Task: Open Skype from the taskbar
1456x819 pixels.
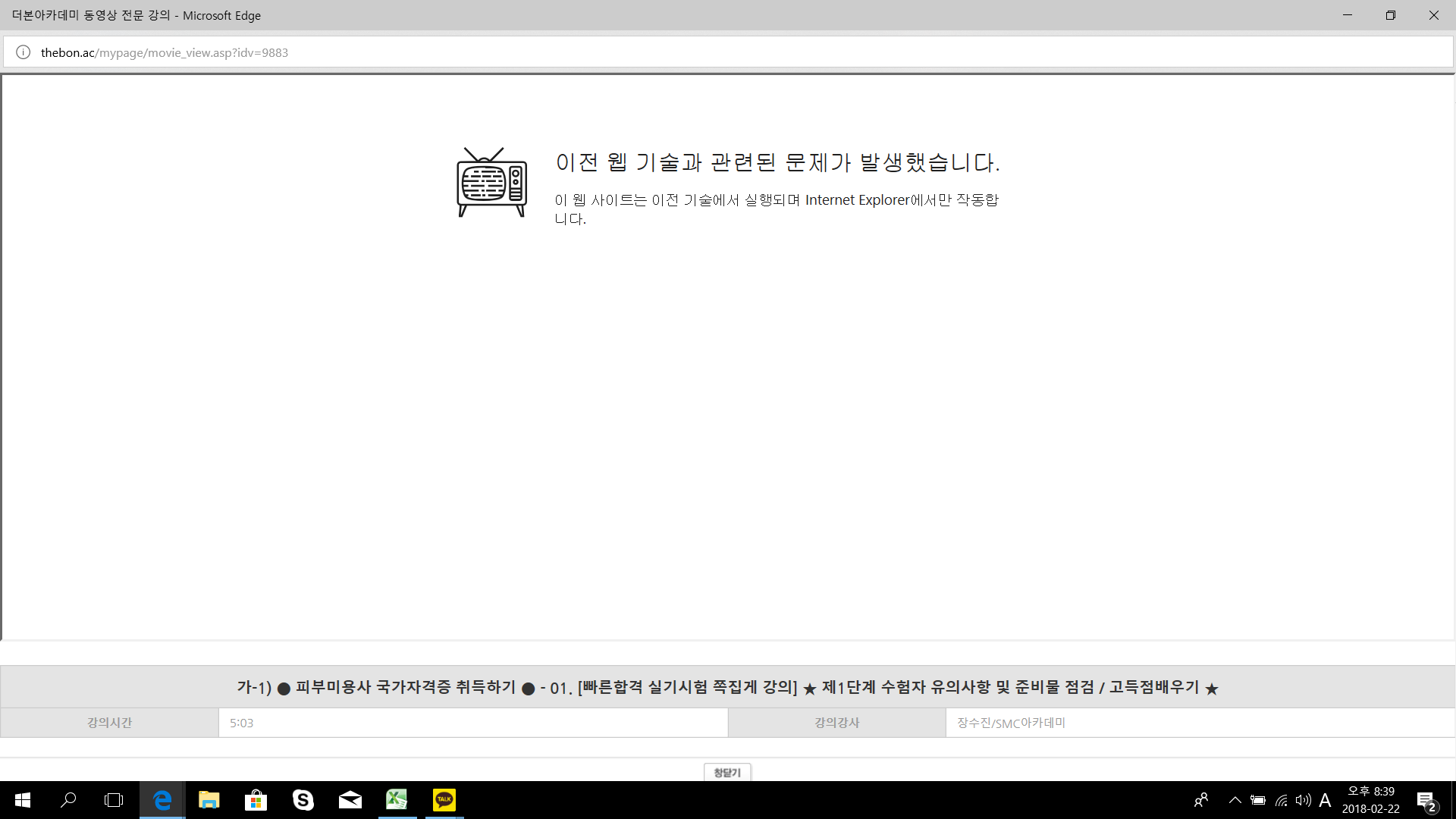Action: pyautogui.click(x=303, y=800)
